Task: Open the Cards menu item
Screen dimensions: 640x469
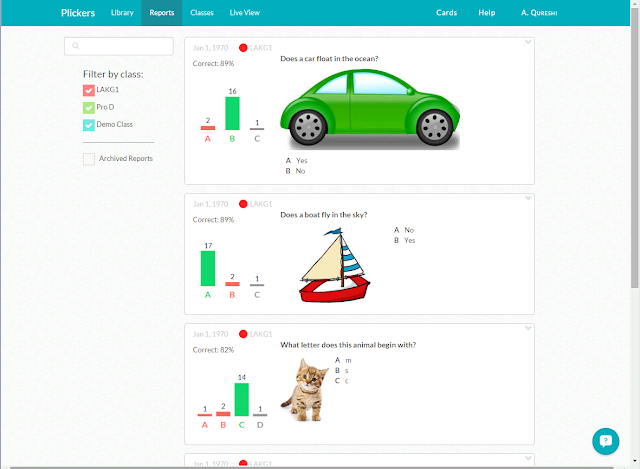Action: pos(447,13)
